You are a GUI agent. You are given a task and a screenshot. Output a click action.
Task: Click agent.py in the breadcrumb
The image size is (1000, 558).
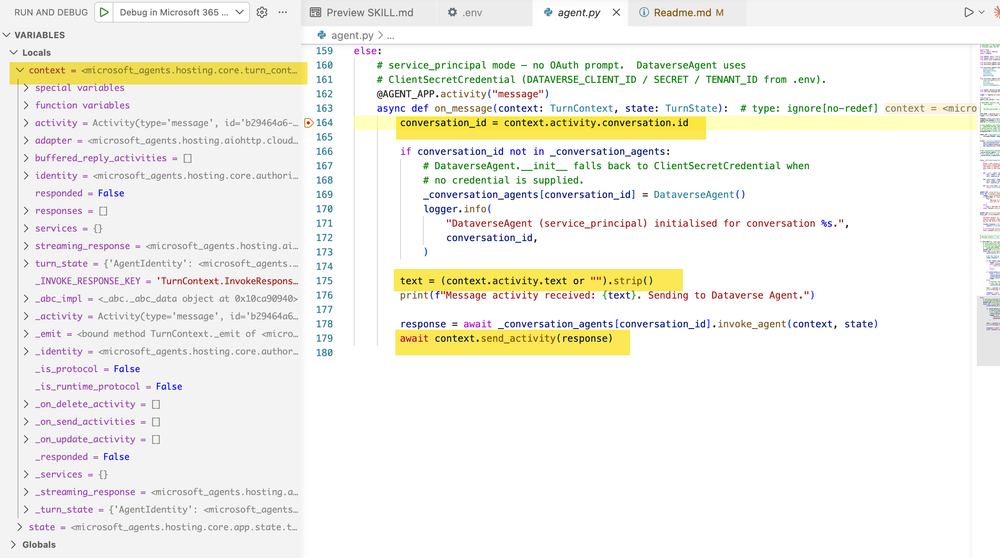coord(352,35)
